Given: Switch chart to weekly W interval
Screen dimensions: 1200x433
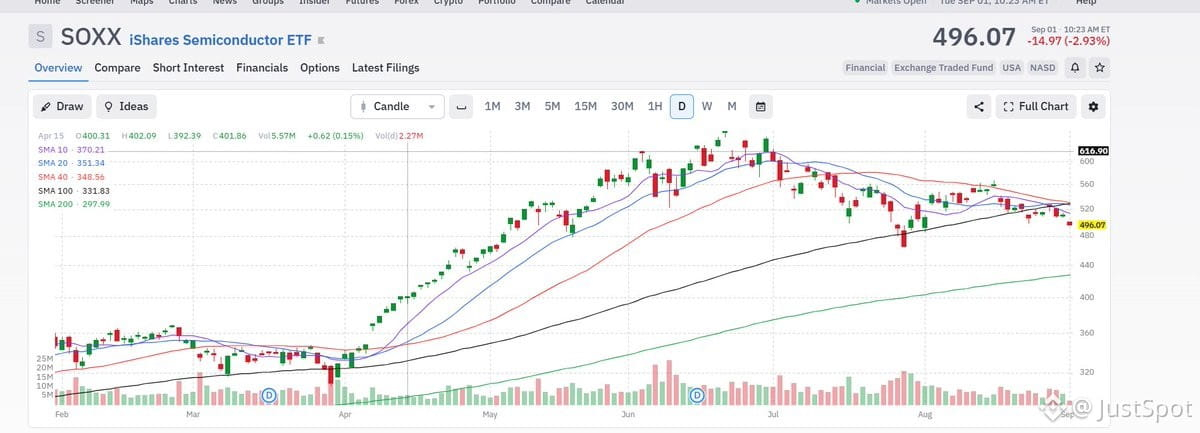Looking at the screenshot, I should coord(707,106).
